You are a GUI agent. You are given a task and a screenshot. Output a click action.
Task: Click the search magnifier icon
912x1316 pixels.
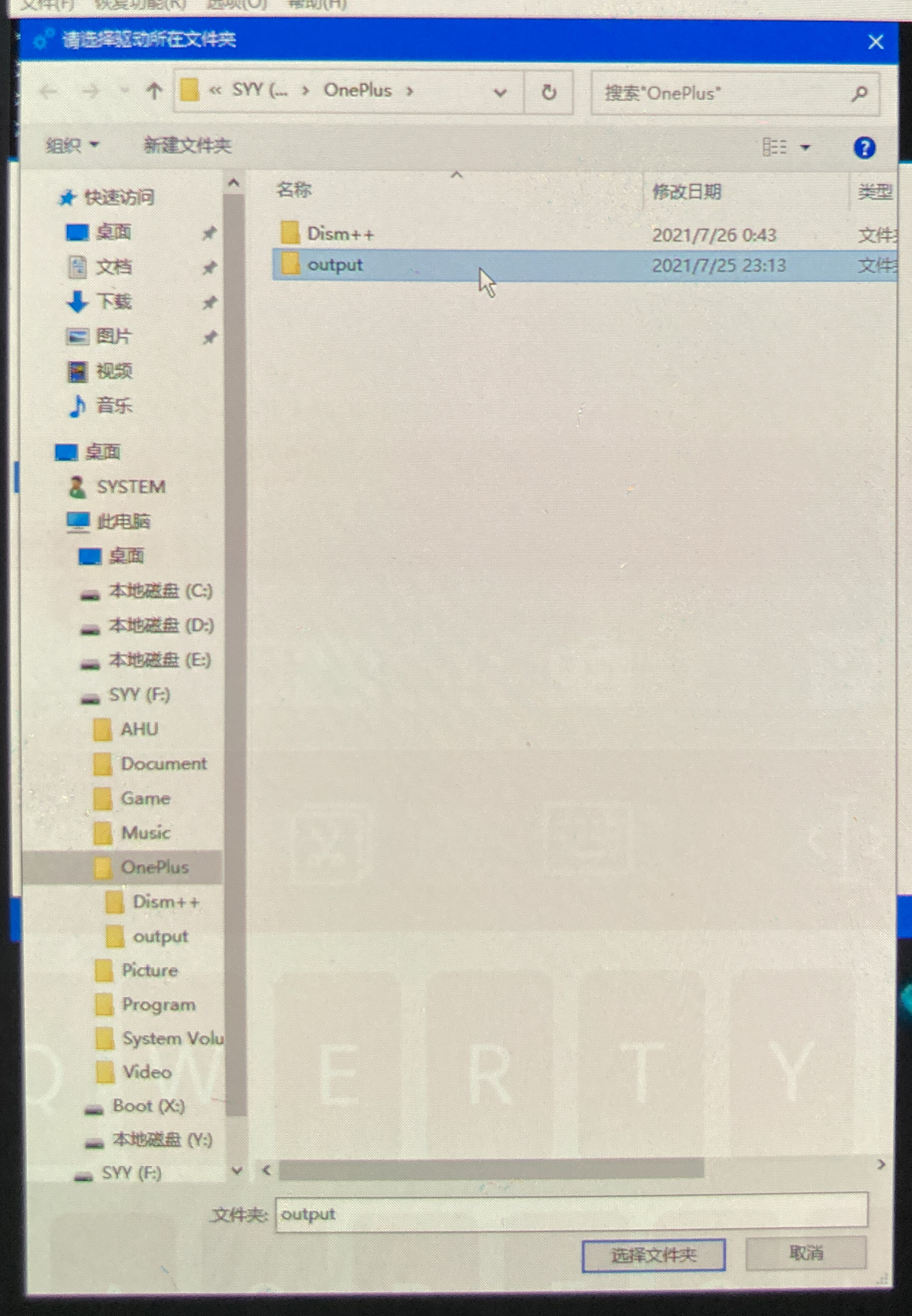click(858, 93)
